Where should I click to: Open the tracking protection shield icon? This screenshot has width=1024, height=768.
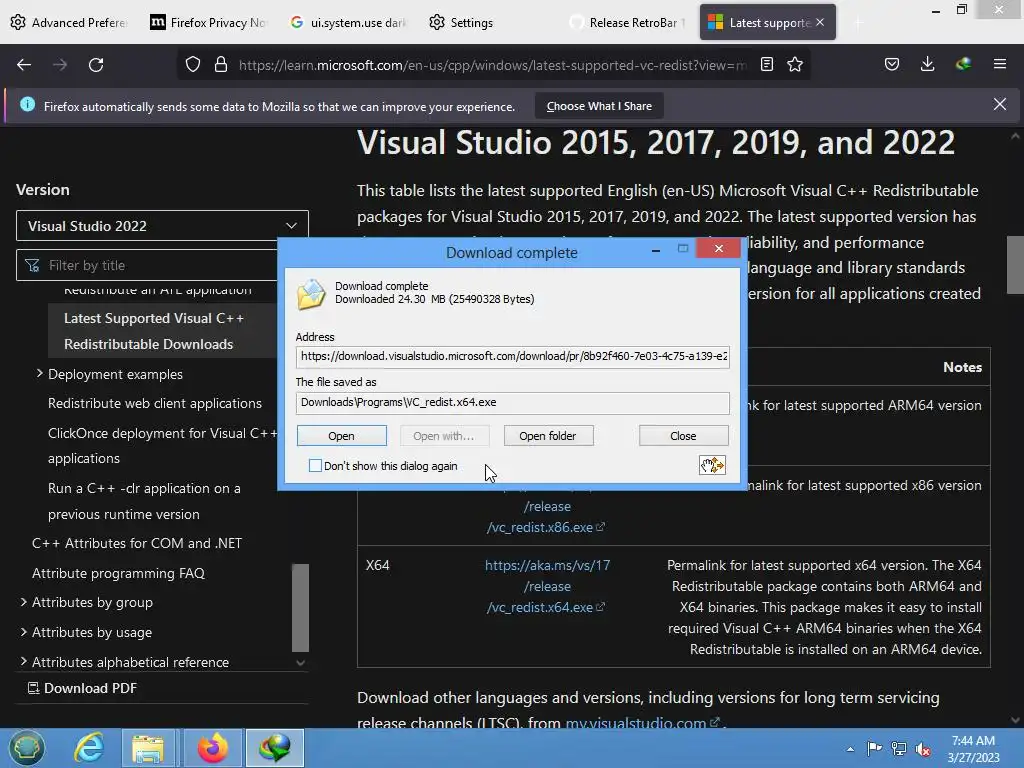[x=193, y=65]
